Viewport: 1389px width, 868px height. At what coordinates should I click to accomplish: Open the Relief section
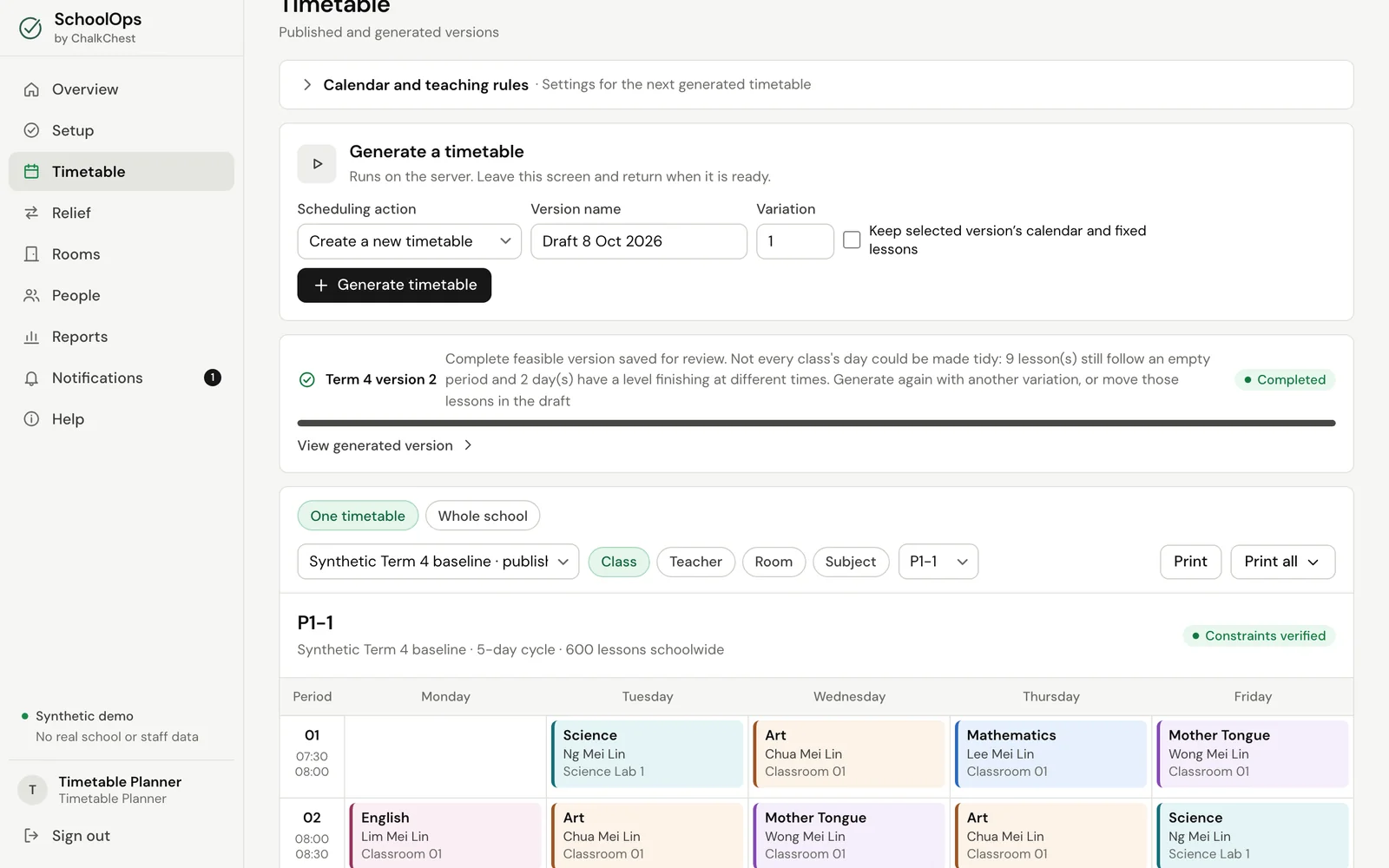122,213
